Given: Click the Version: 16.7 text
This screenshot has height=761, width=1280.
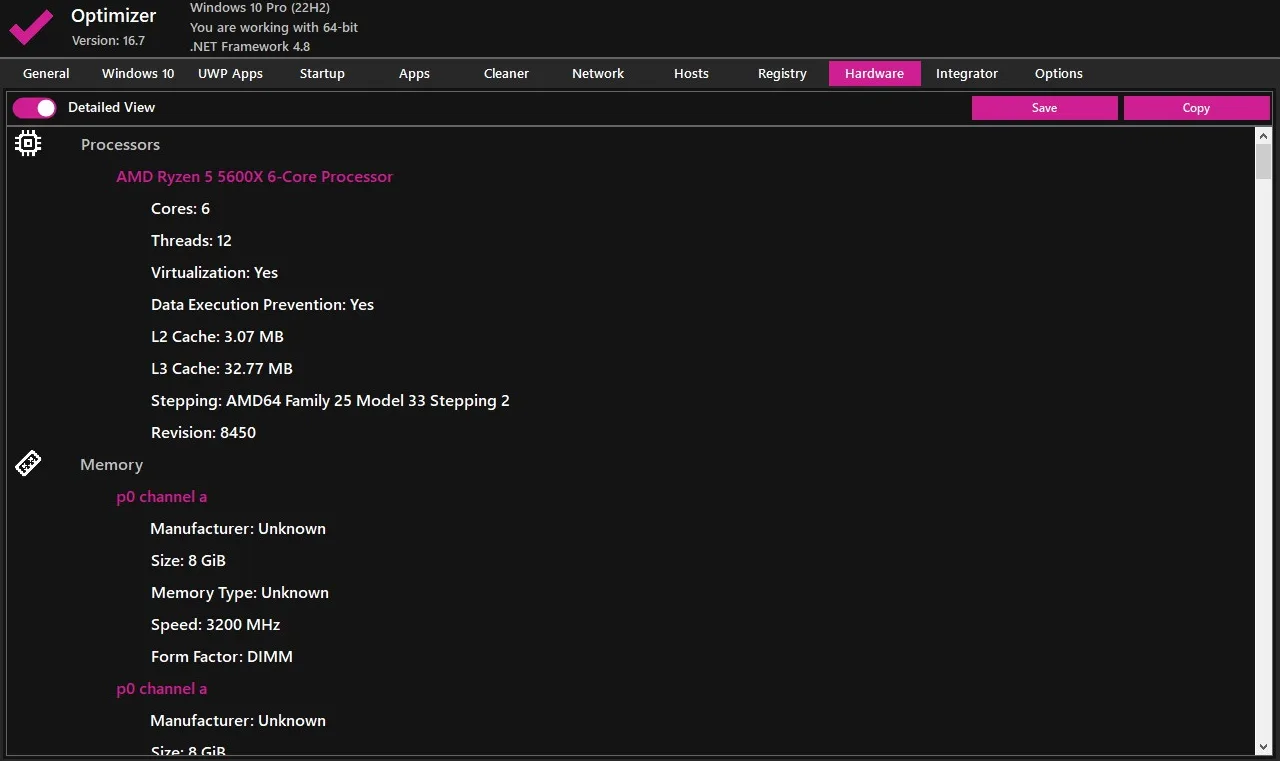Looking at the screenshot, I should [x=108, y=41].
